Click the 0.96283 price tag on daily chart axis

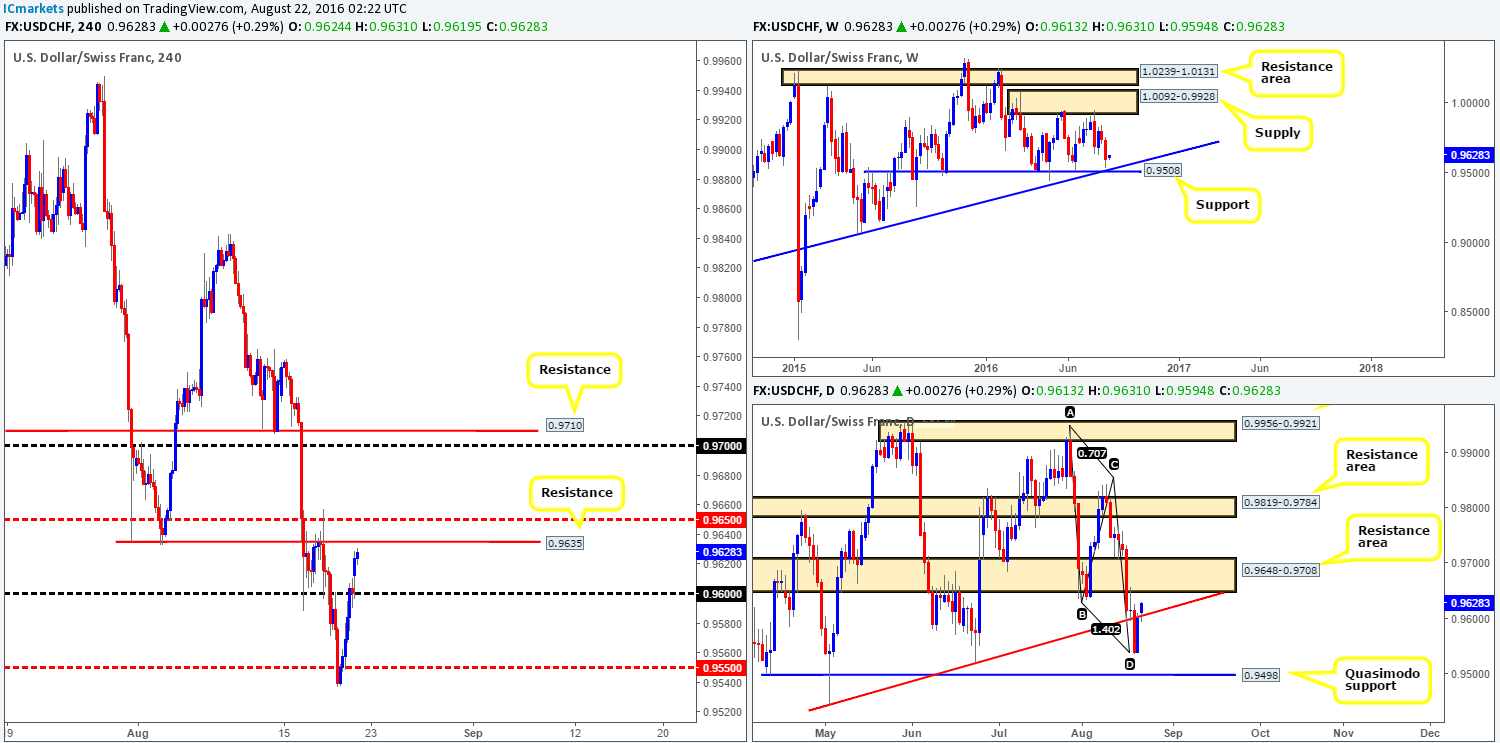tap(1471, 603)
